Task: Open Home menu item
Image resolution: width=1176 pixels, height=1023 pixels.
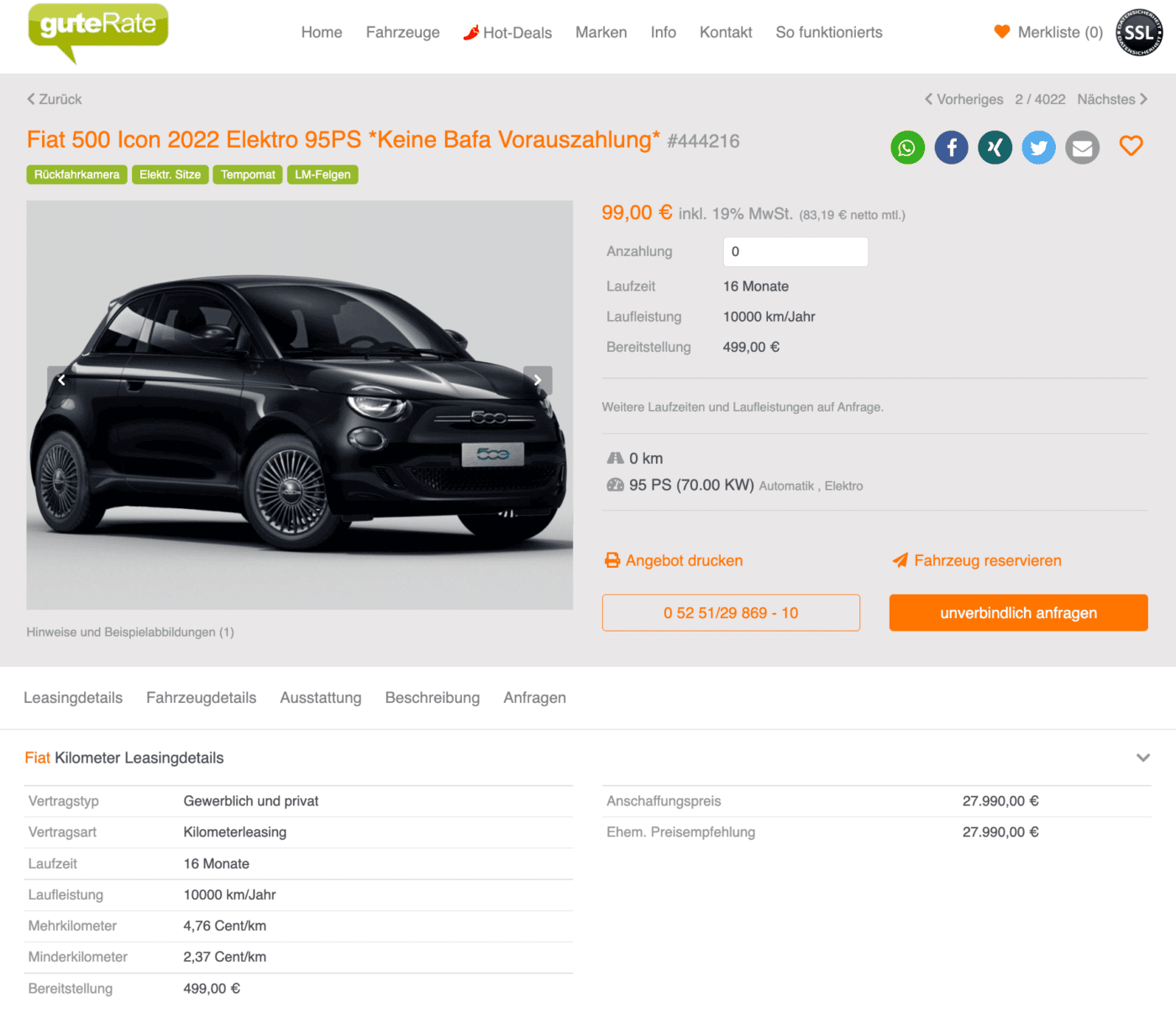Action: pos(322,33)
